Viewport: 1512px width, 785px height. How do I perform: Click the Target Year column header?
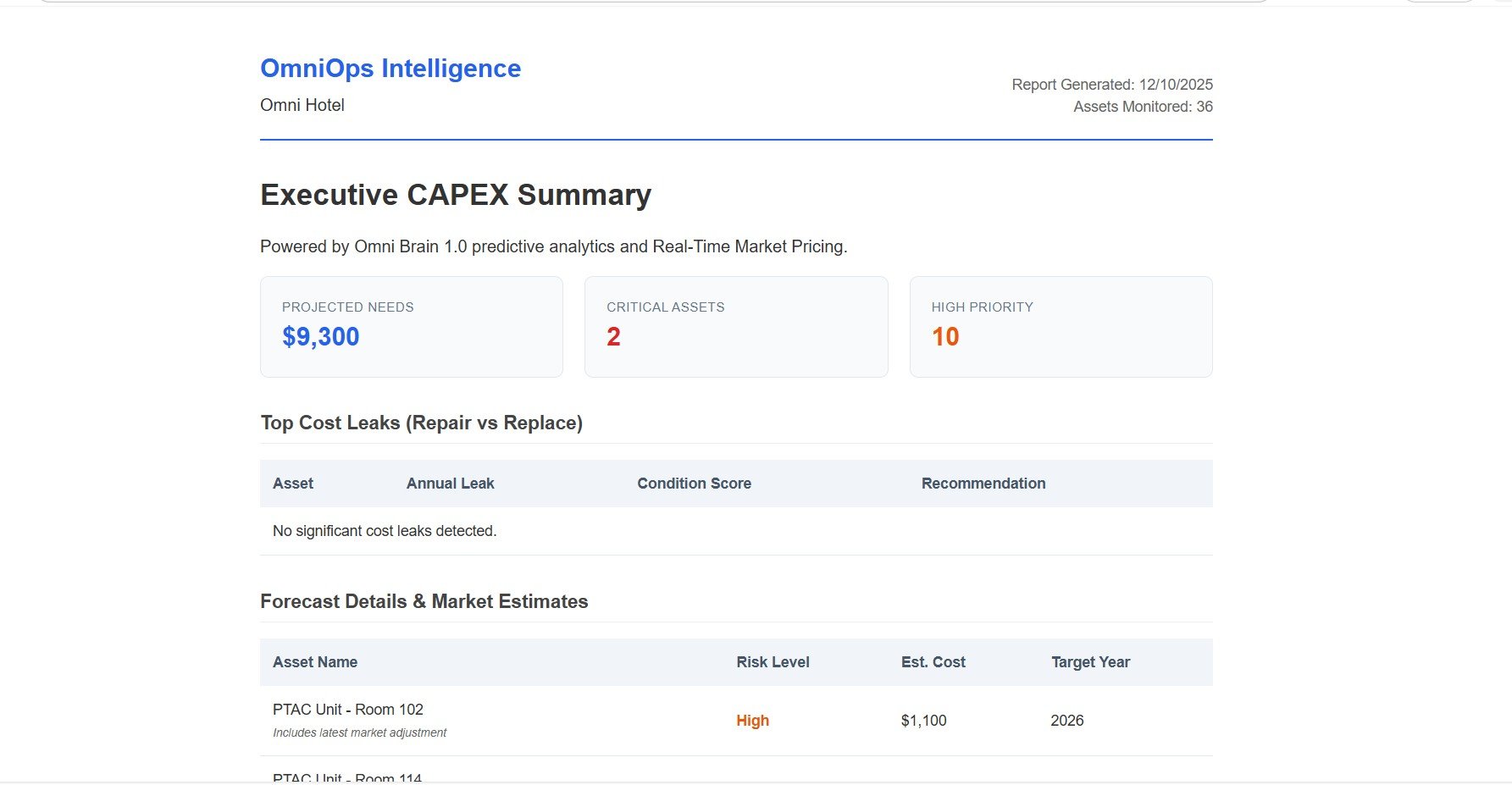coord(1090,662)
